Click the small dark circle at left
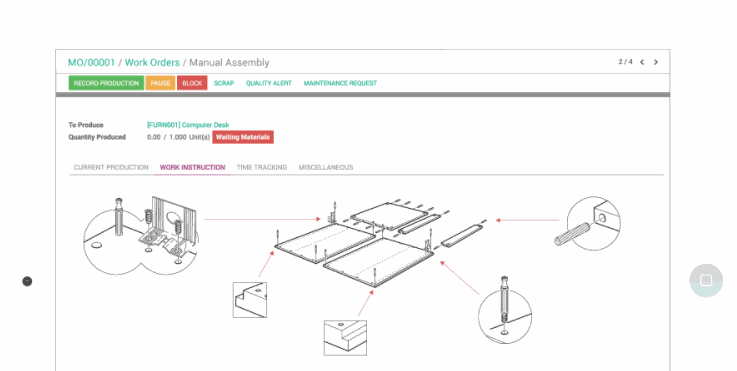The width and height of the screenshot is (737, 371). click(x=27, y=281)
